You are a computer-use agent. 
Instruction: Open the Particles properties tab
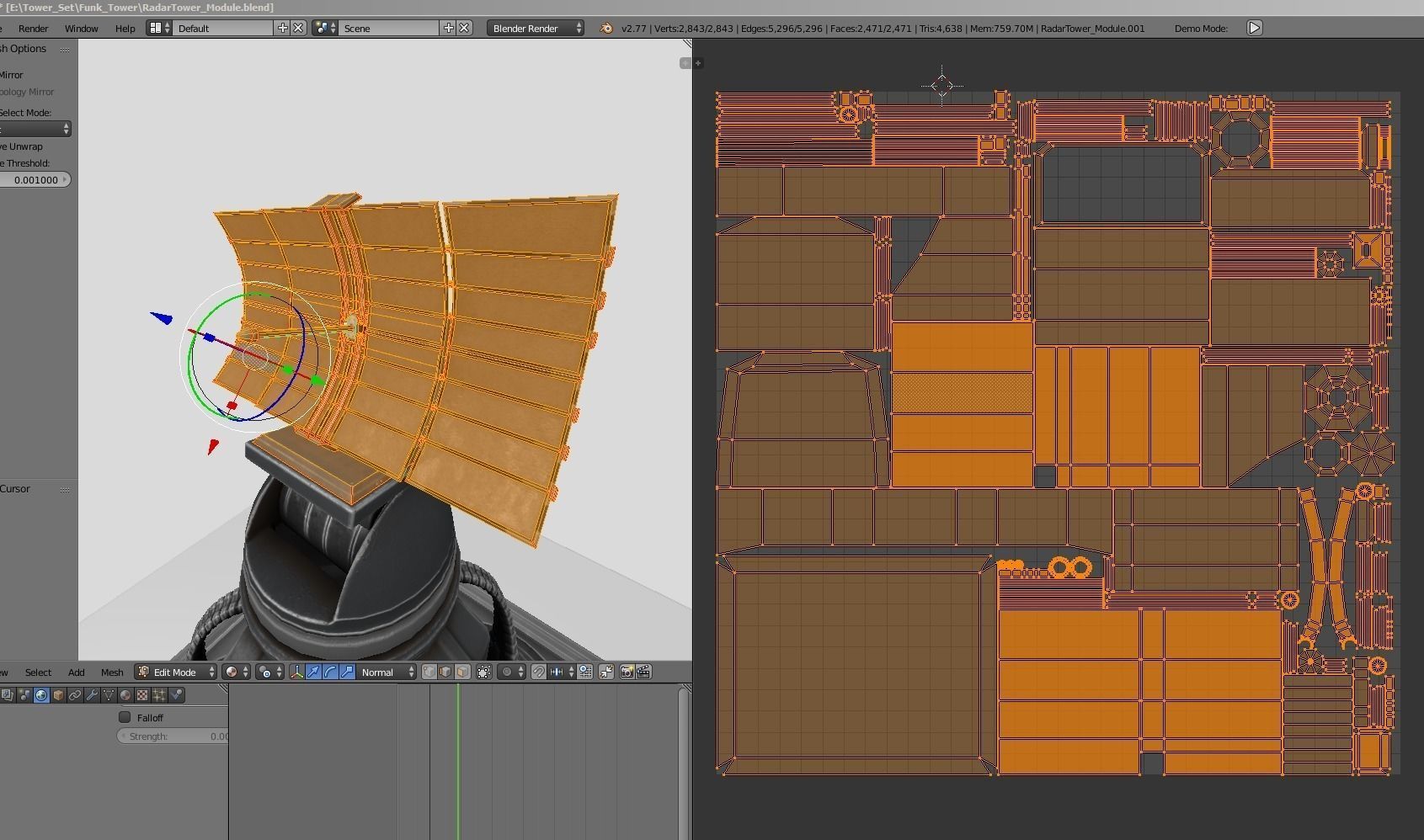159,695
